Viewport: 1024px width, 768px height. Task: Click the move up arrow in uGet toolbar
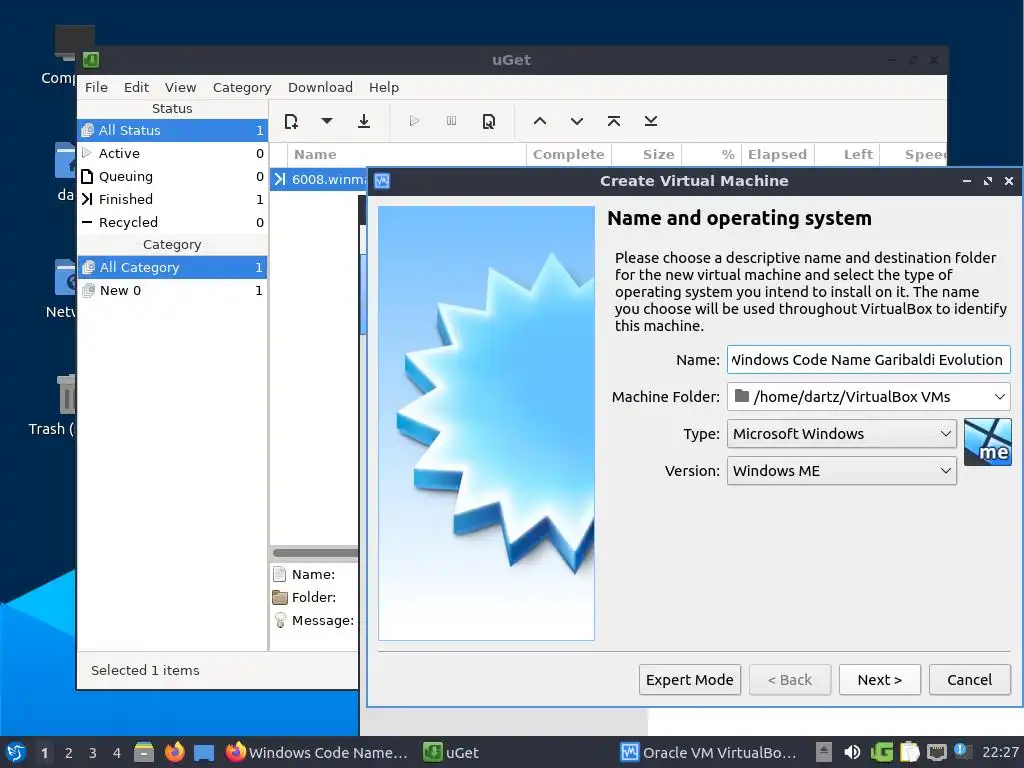[539, 121]
